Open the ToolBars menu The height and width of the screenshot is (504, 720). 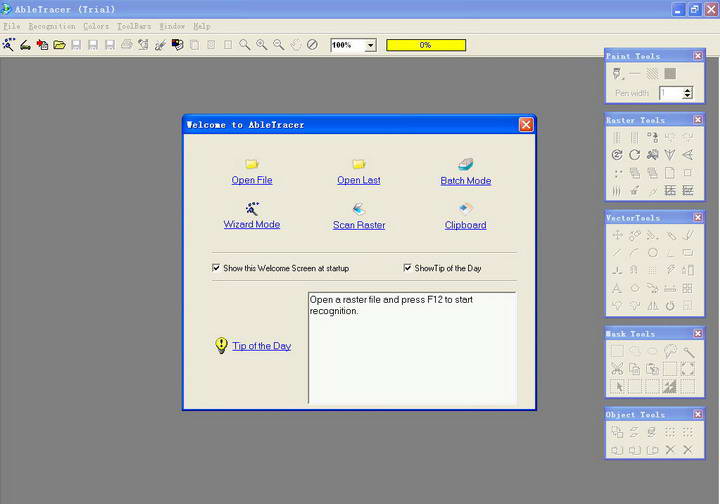coord(134,26)
